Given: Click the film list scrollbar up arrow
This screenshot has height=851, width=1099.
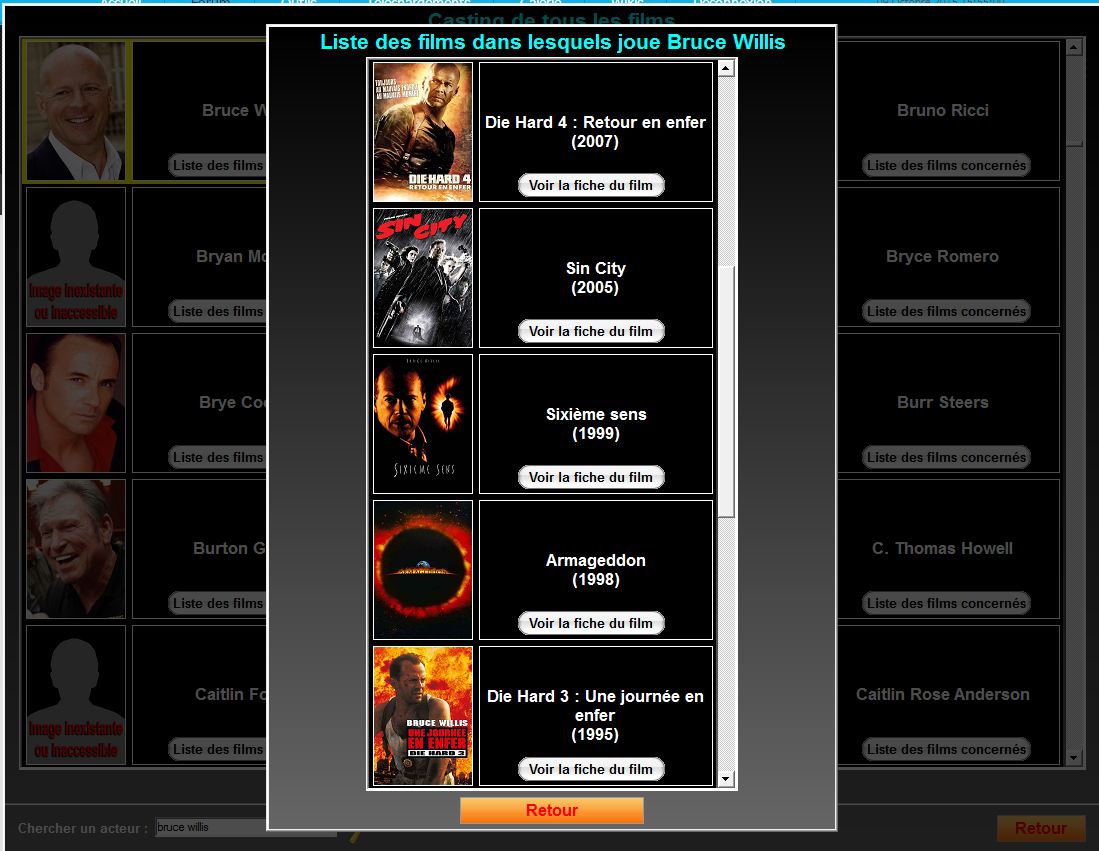Looking at the screenshot, I should [725, 68].
